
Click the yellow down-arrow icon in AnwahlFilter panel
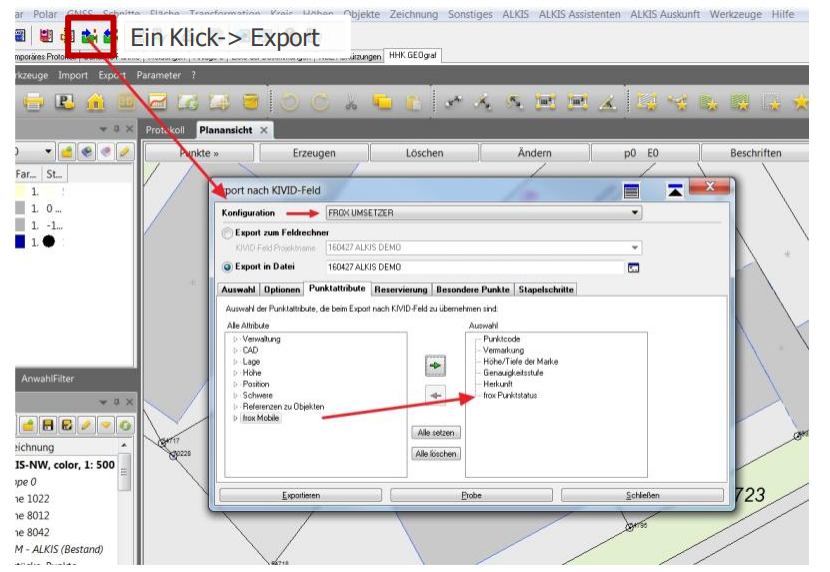(106, 425)
